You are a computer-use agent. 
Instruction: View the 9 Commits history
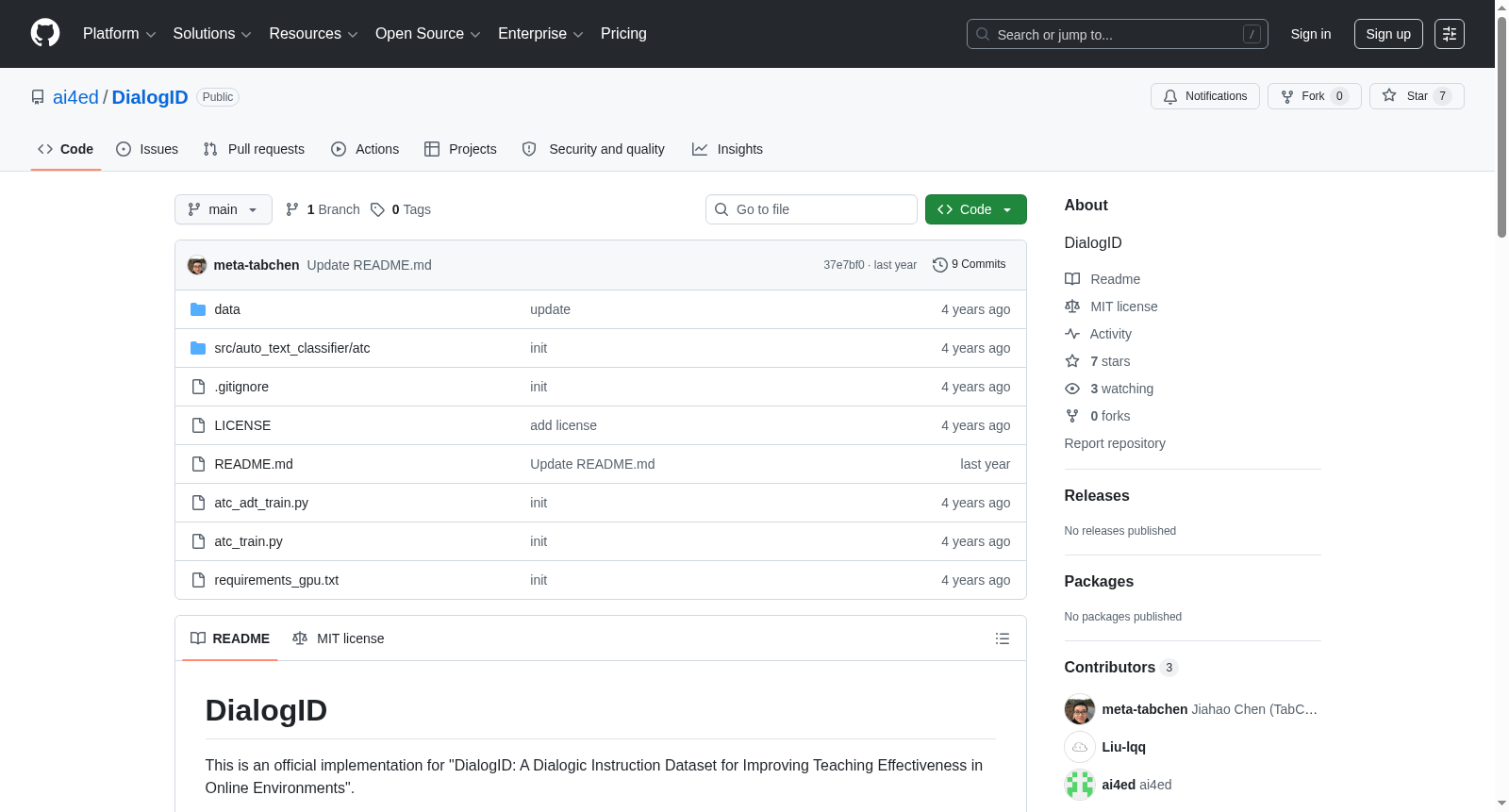[x=970, y=265]
